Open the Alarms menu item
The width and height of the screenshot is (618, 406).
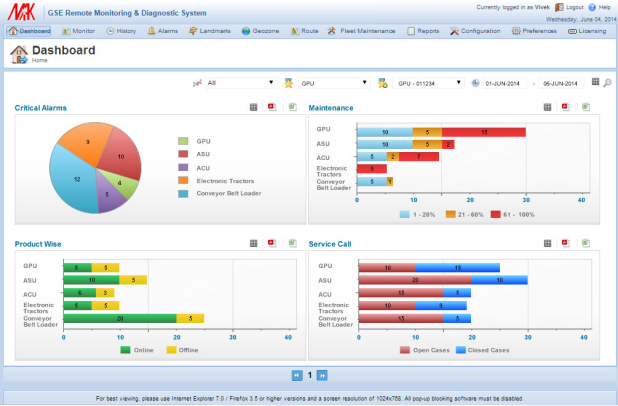click(163, 31)
